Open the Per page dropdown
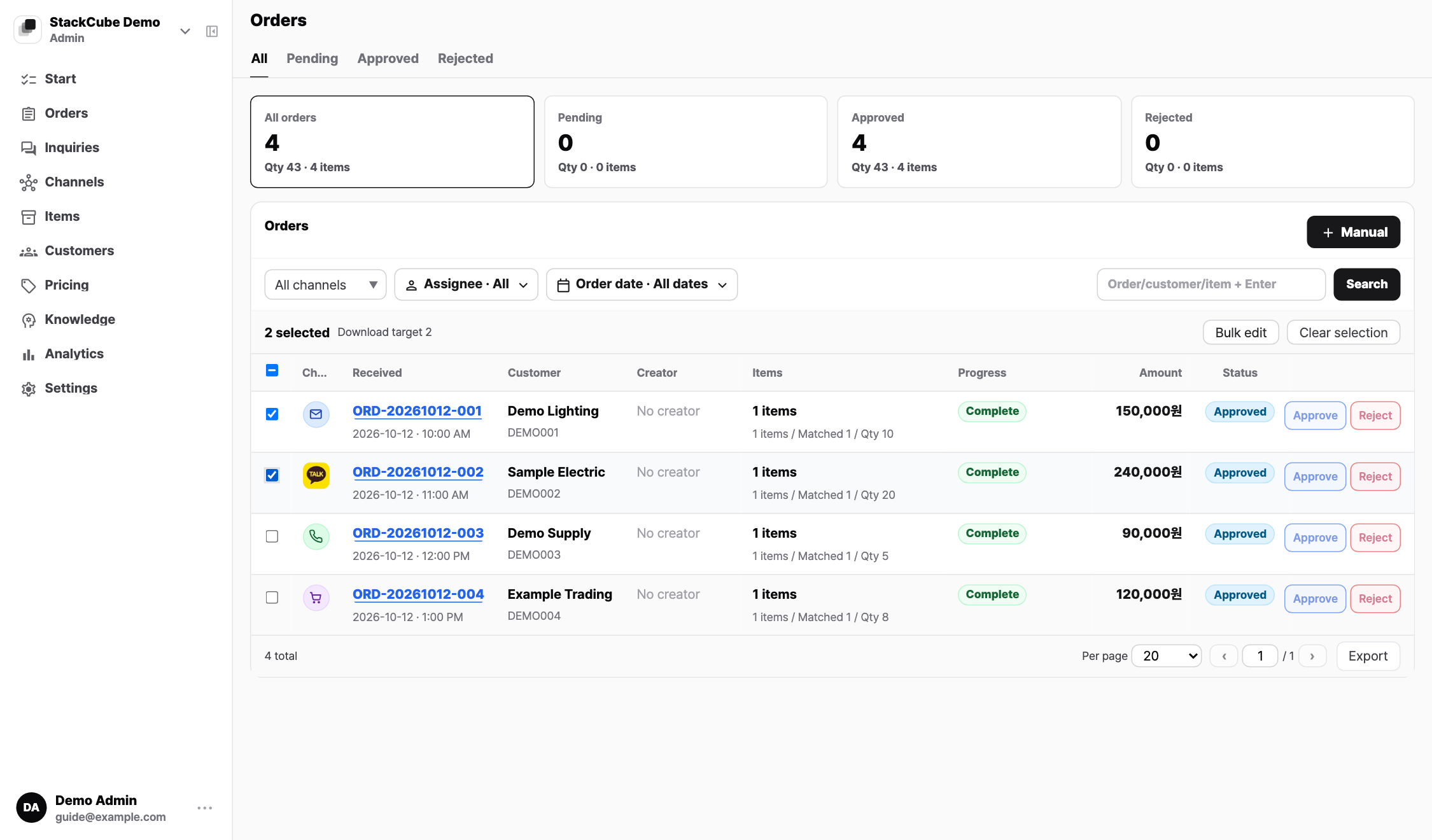Screen dimensions: 1432x840 click(1166, 656)
